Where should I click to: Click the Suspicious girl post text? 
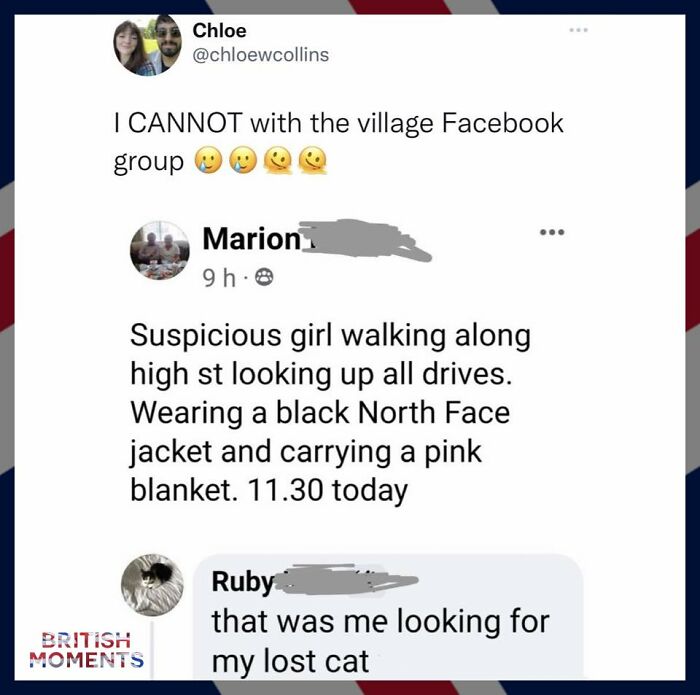point(330,412)
